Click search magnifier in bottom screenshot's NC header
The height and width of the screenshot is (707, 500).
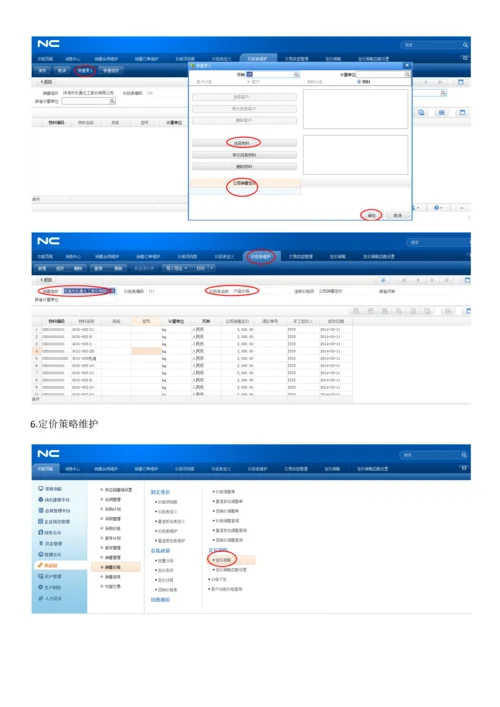tap(463, 455)
